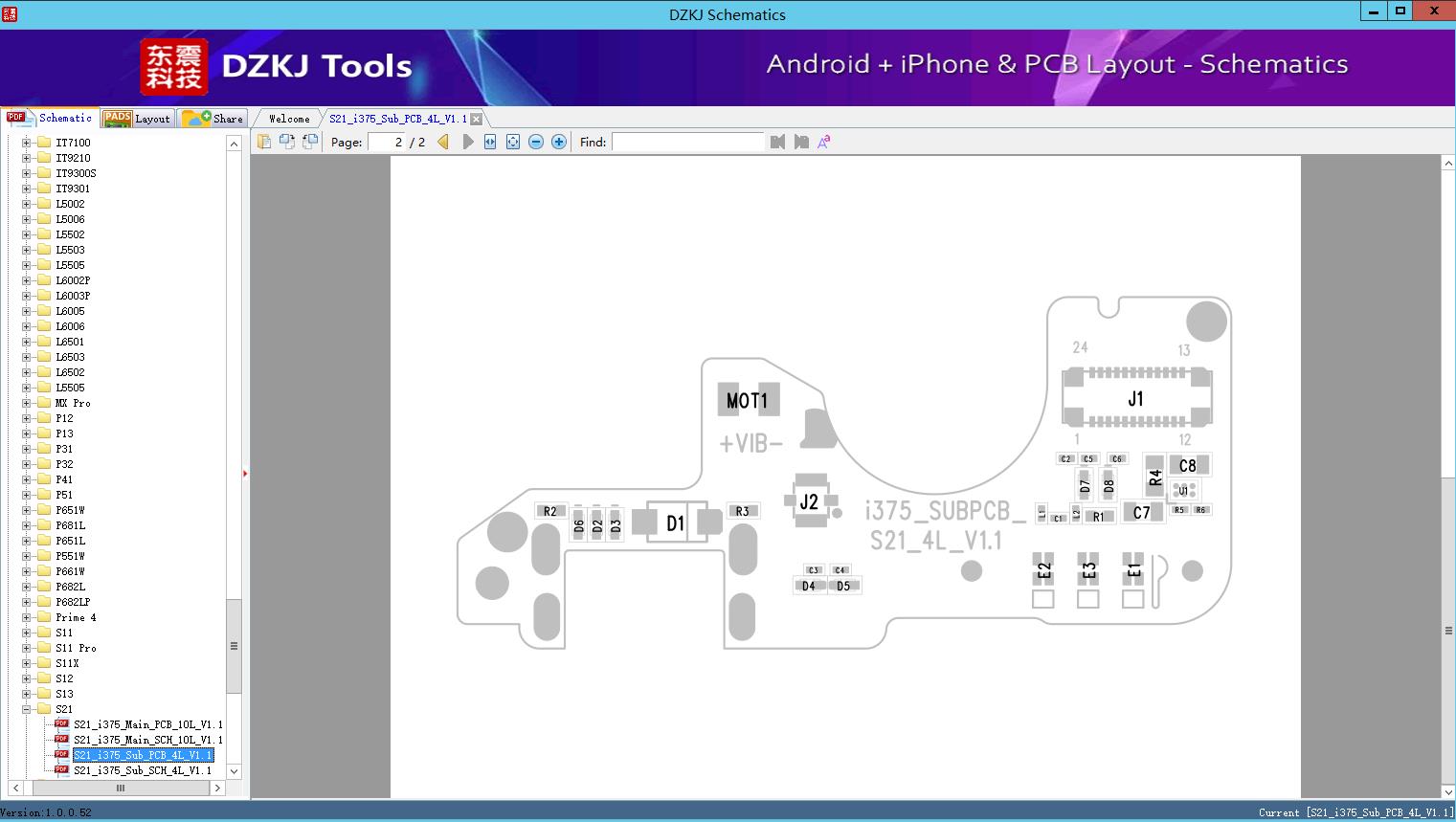Fit page to width
Viewport: 1456px width, 822px height.
pyautogui.click(x=490, y=142)
